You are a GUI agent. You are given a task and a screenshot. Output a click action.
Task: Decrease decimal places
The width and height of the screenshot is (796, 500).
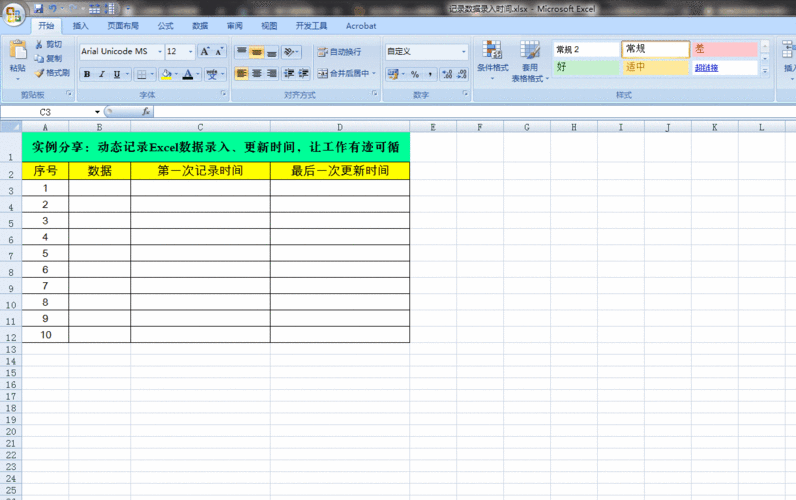tap(461, 74)
